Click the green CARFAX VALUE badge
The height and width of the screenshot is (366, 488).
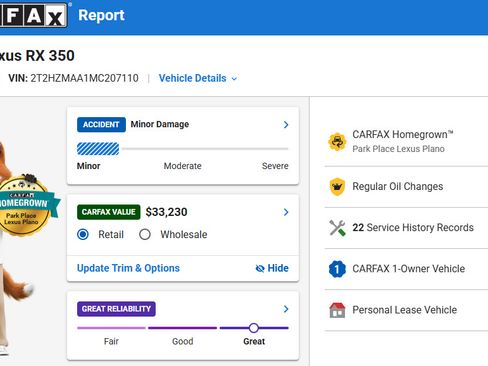109,212
